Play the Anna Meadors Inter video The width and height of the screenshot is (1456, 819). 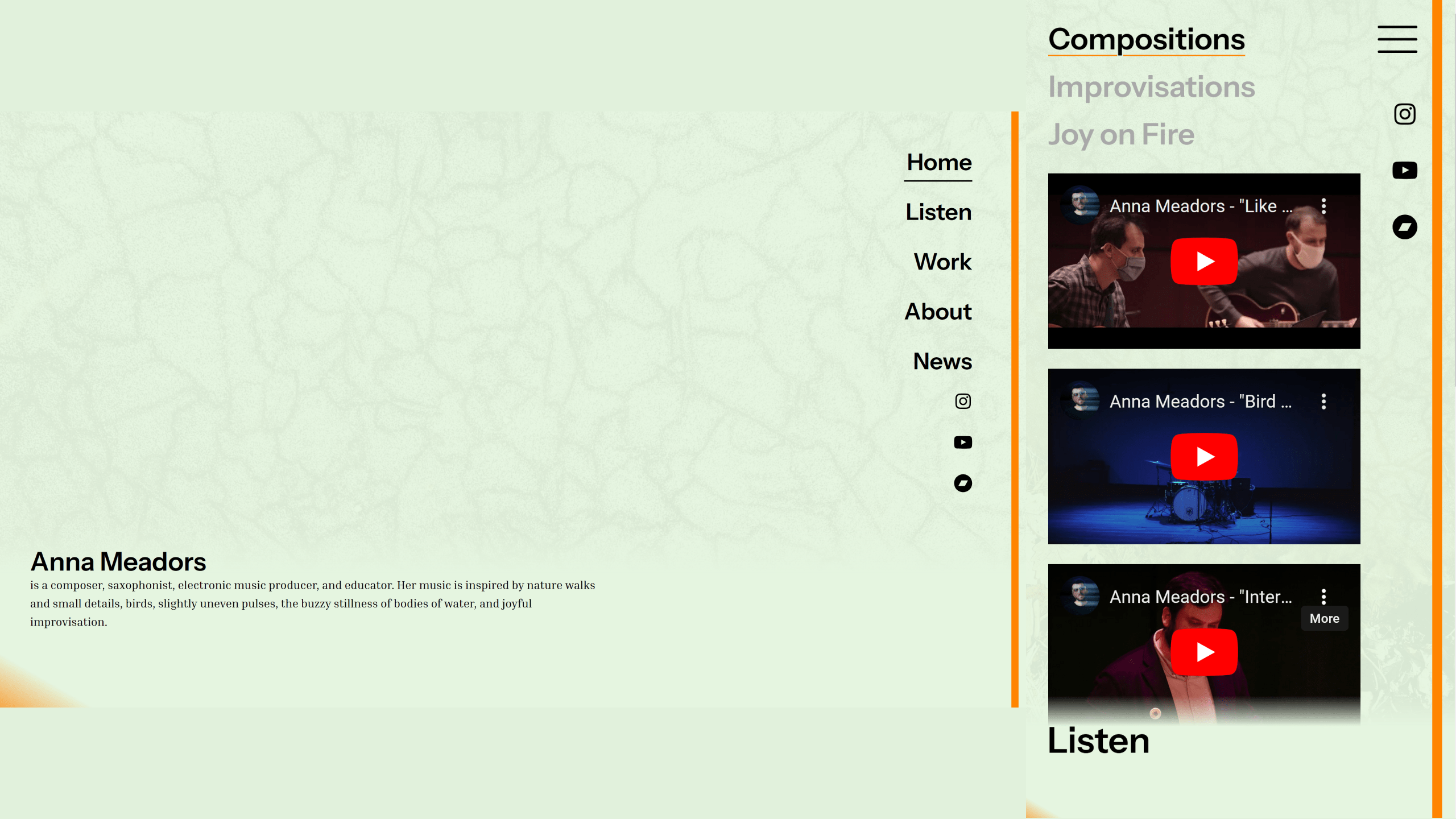pyautogui.click(x=1204, y=652)
